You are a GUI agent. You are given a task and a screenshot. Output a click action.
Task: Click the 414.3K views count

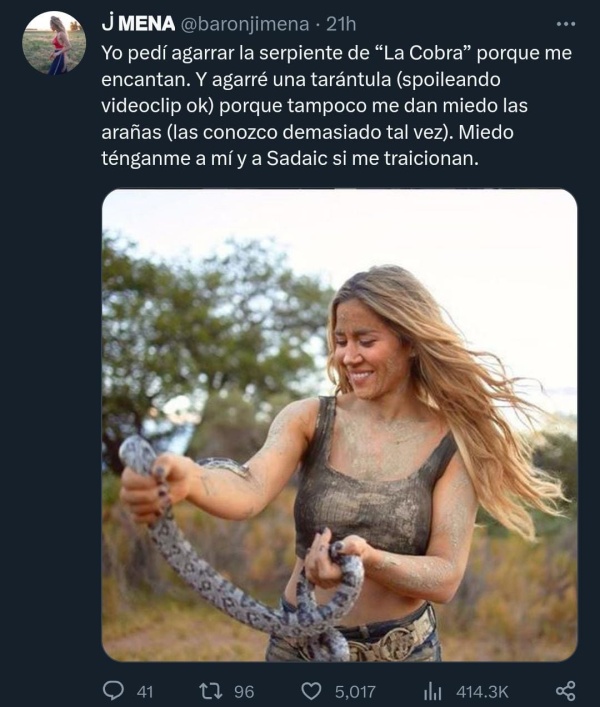482,691
